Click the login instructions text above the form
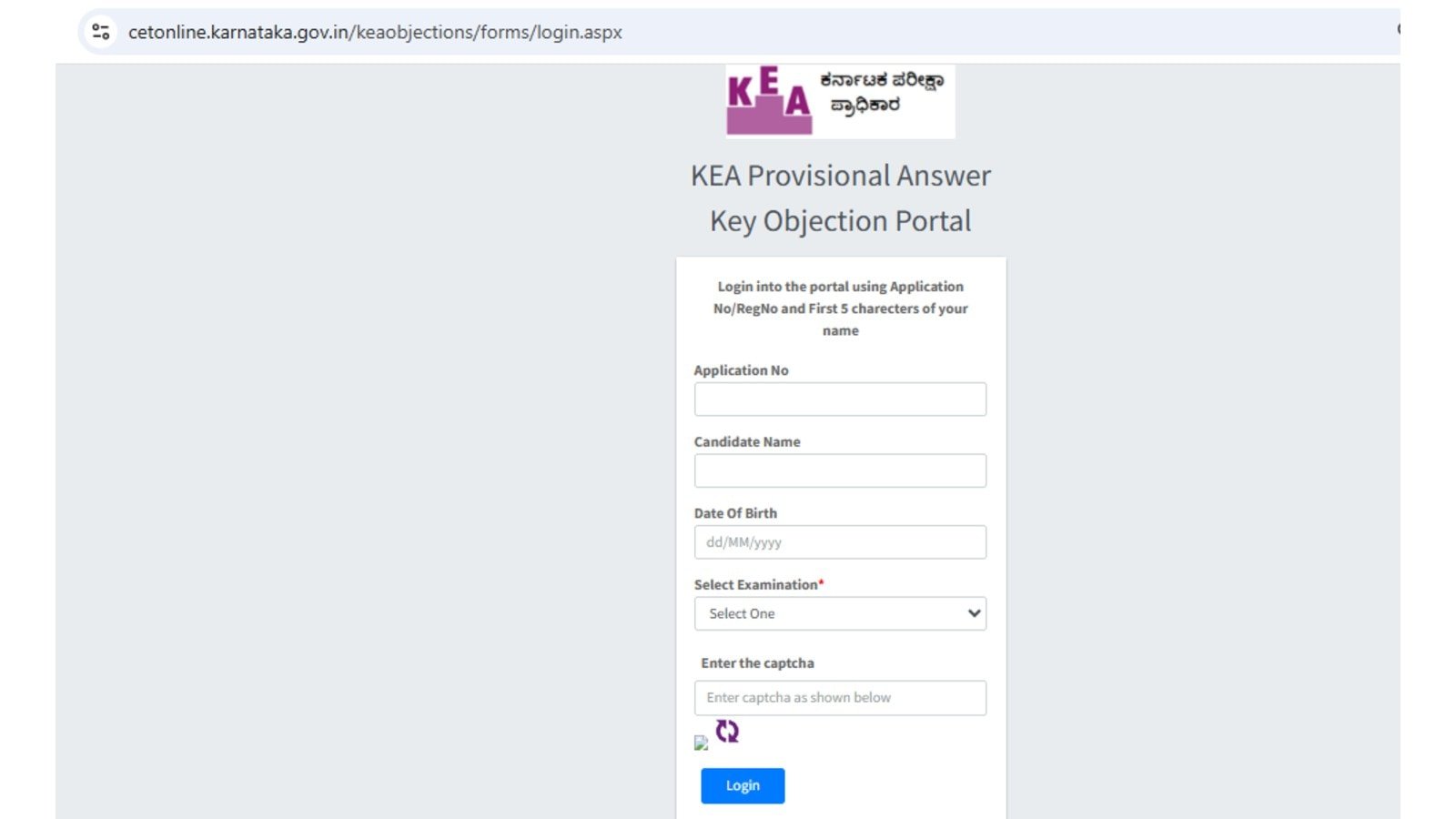Viewport: 1456px width, 819px height. 840,308
